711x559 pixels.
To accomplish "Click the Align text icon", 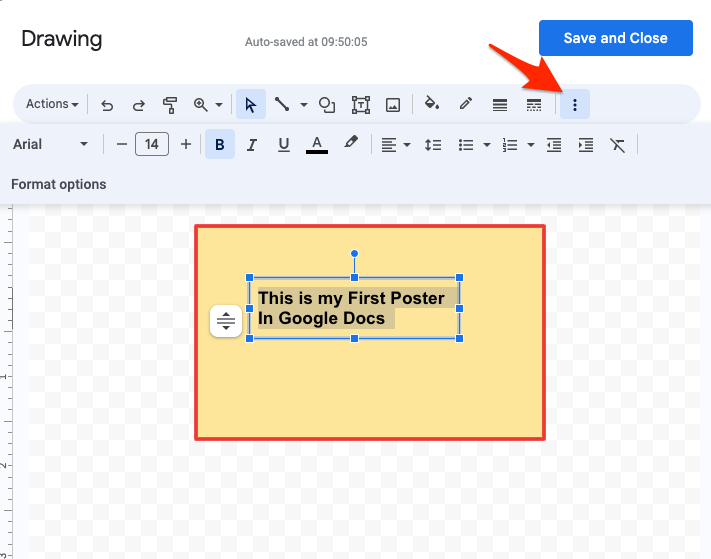I will pyautogui.click(x=389, y=145).
